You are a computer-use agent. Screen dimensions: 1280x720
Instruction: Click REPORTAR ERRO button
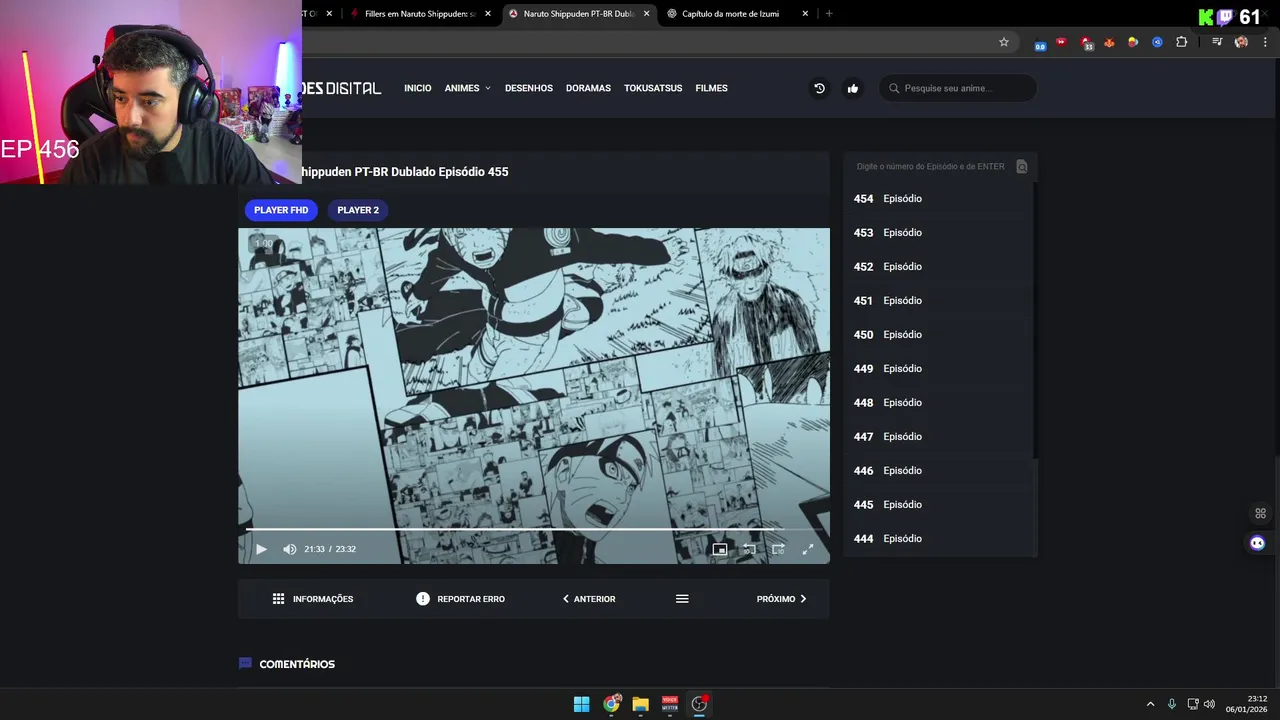(x=461, y=599)
